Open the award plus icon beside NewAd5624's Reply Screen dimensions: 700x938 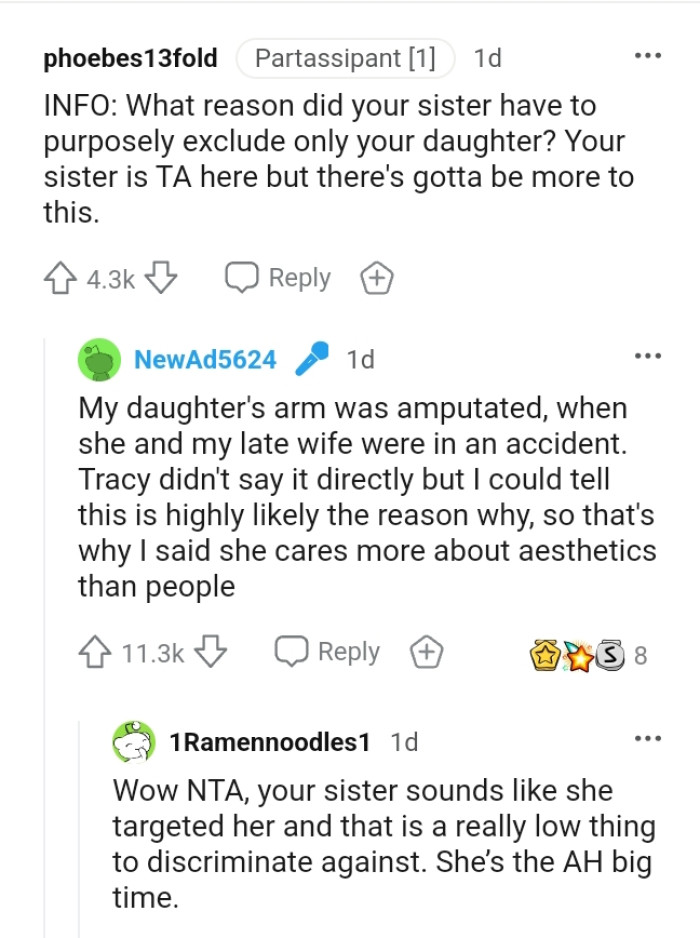point(428,651)
